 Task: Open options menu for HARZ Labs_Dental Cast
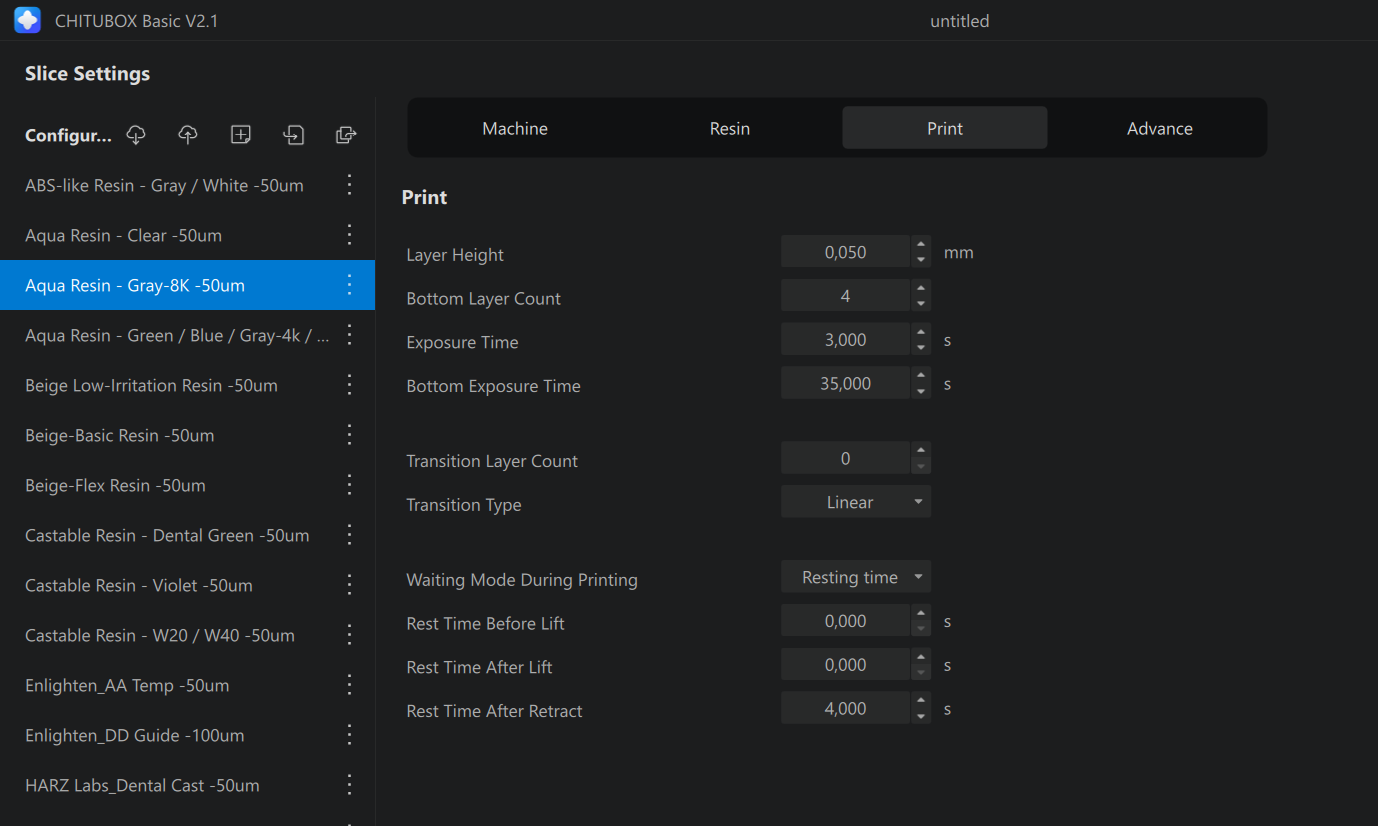coord(349,785)
